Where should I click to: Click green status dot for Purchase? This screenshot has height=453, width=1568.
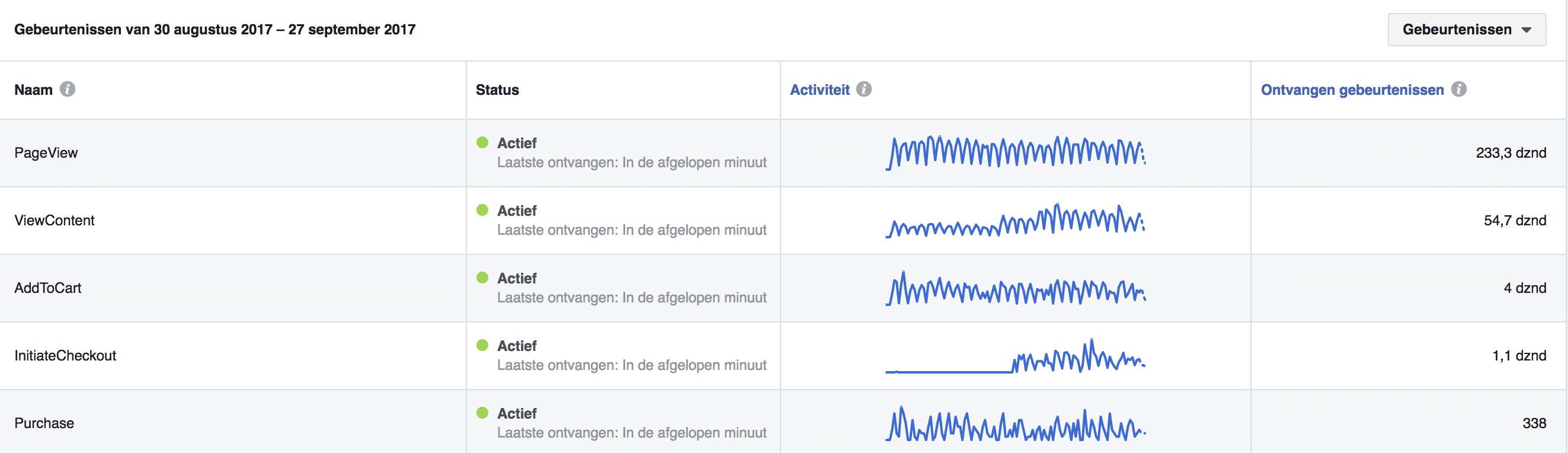[483, 413]
